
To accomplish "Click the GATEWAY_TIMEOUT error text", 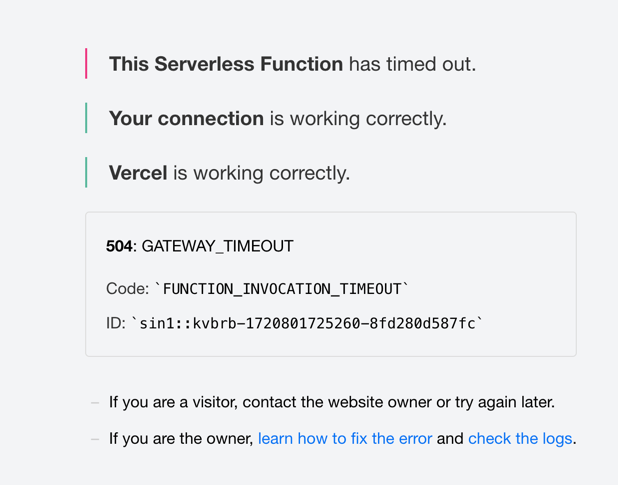I will pos(218,246).
